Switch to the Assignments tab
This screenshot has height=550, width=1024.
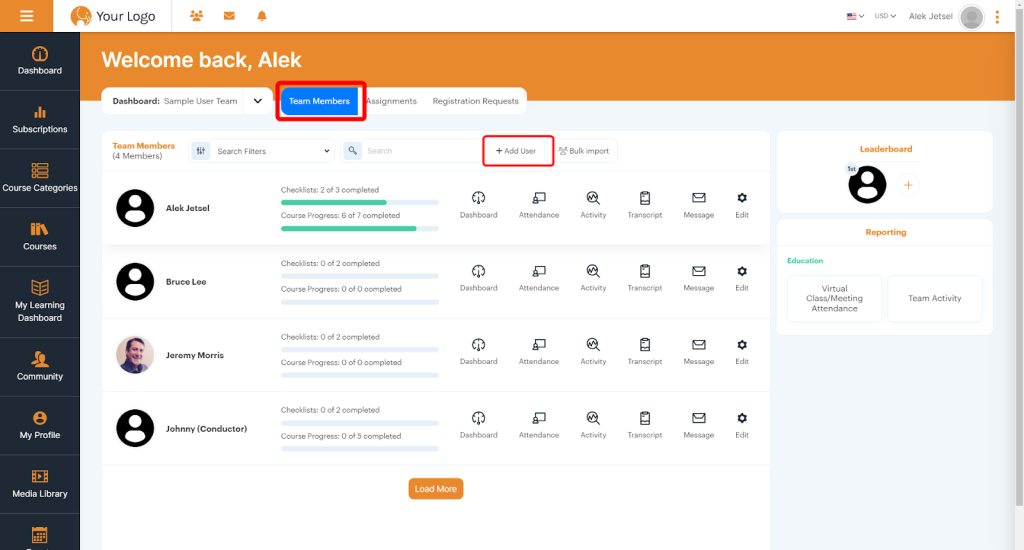pos(391,101)
